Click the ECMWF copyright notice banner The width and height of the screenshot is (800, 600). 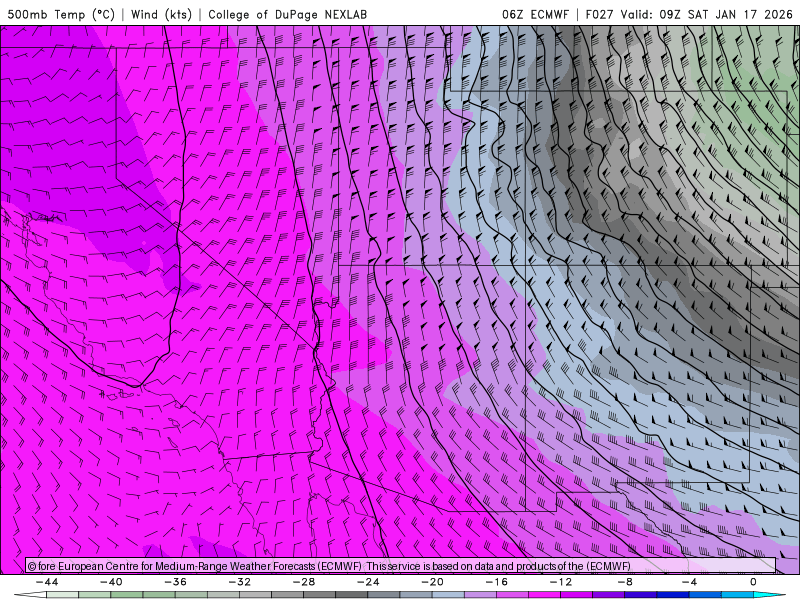(401, 566)
